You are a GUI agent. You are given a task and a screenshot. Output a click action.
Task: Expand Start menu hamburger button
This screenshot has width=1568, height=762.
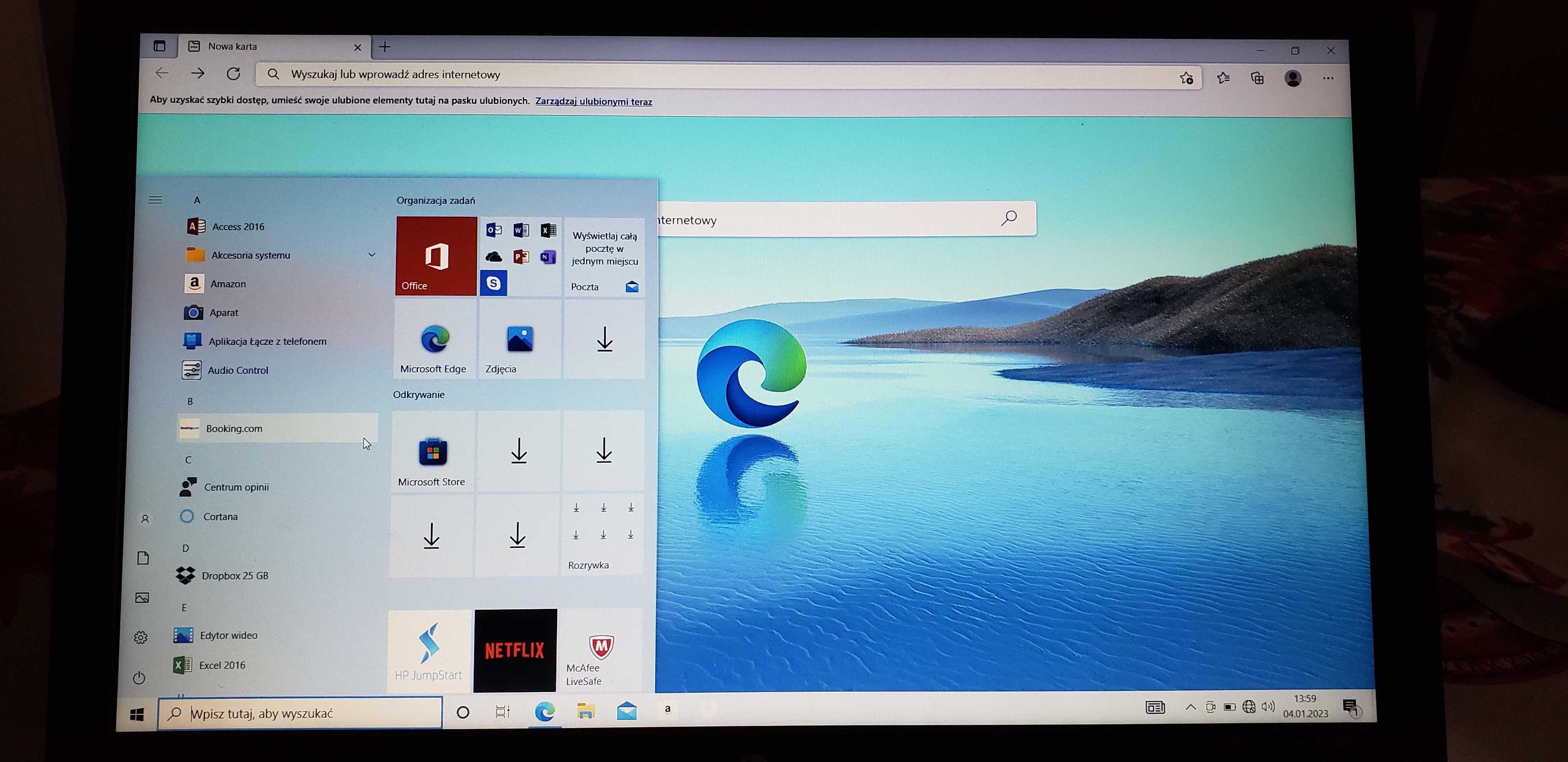pyautogui.click(x=156, y=199)
